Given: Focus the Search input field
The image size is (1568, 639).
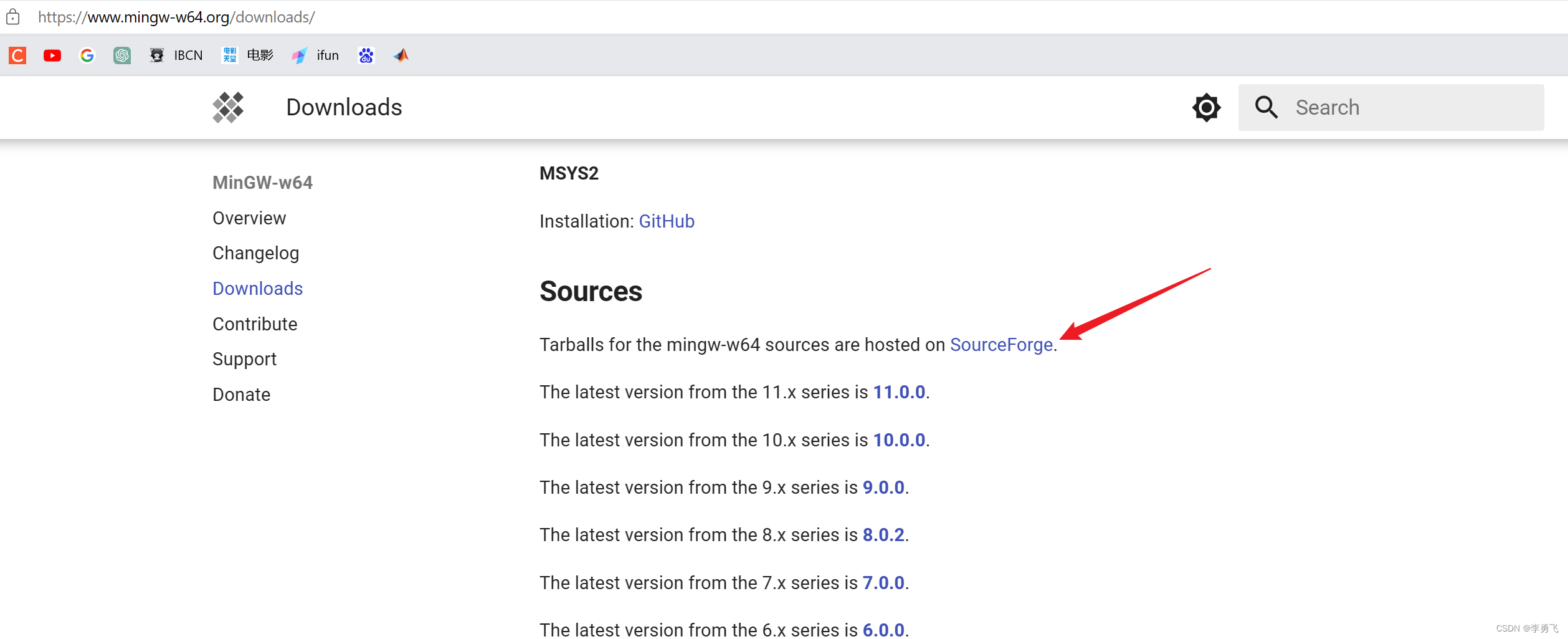Looking at the screenshot, I should (x=1390, y=107).
